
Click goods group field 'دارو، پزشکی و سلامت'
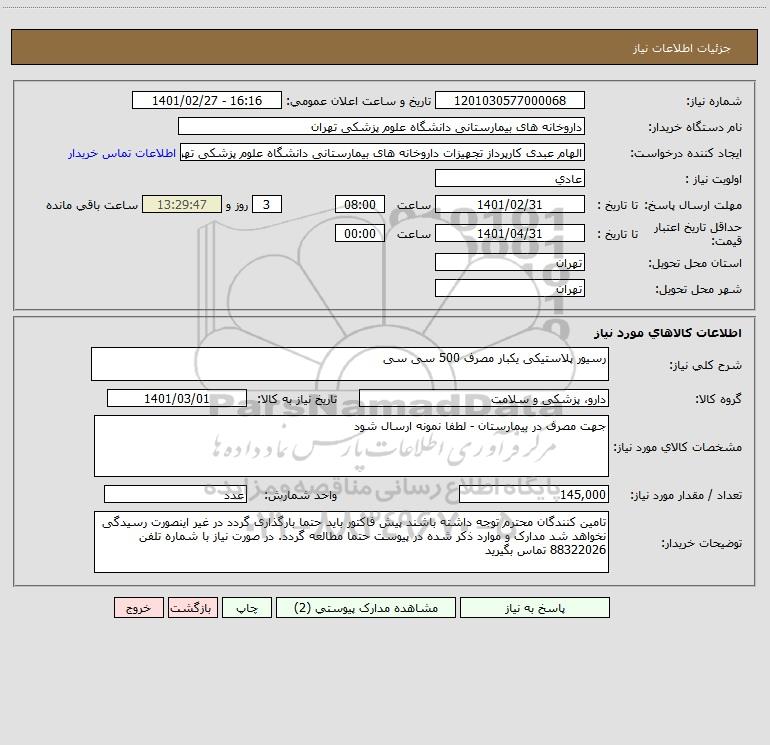pos(484,398)
